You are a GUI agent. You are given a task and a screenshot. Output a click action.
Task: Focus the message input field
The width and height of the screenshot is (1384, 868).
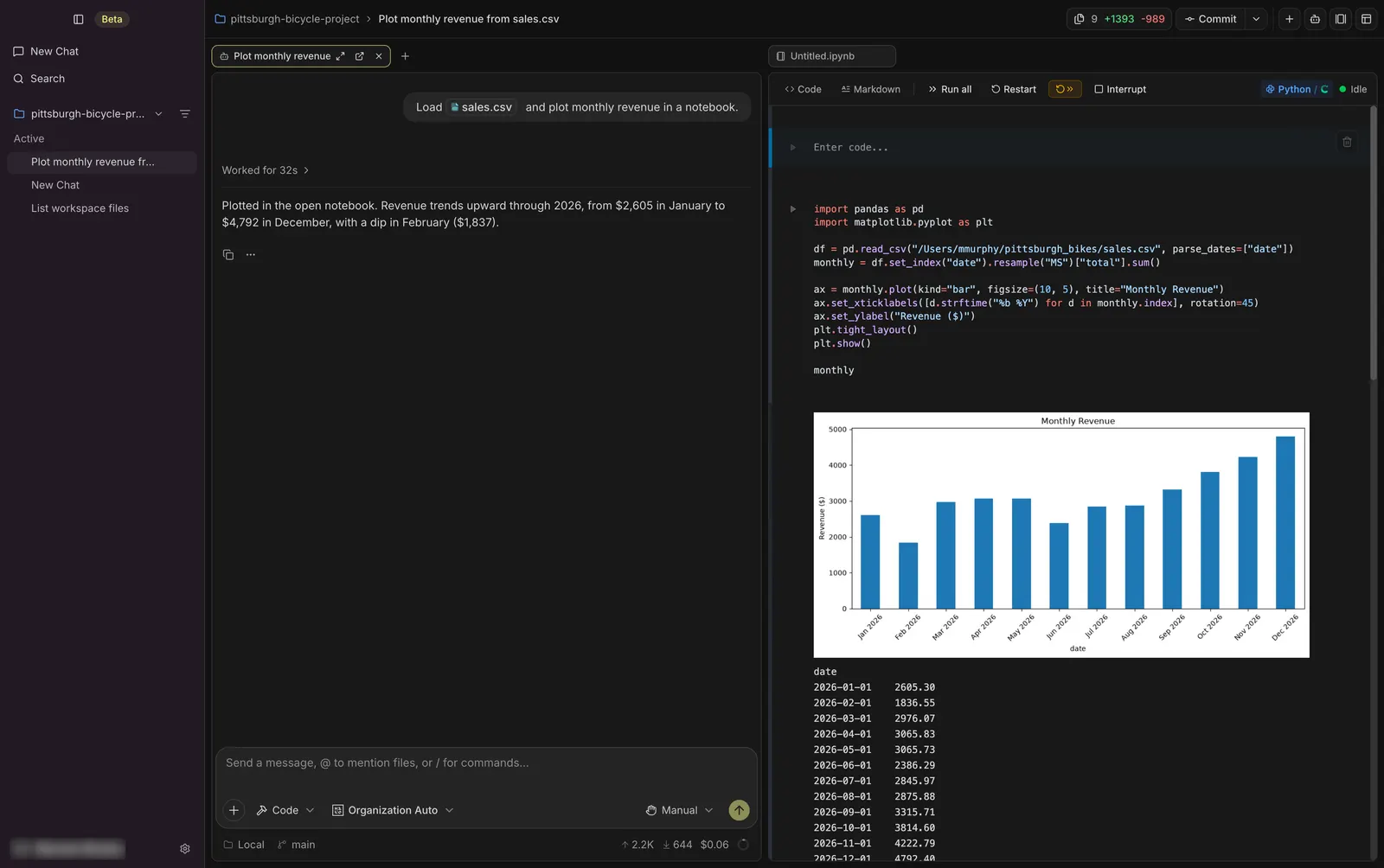(486, 763)
